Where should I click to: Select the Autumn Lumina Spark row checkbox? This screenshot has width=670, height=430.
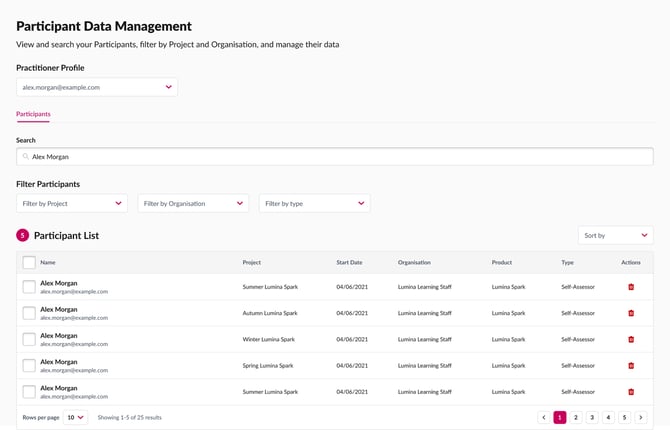[29, 313]
